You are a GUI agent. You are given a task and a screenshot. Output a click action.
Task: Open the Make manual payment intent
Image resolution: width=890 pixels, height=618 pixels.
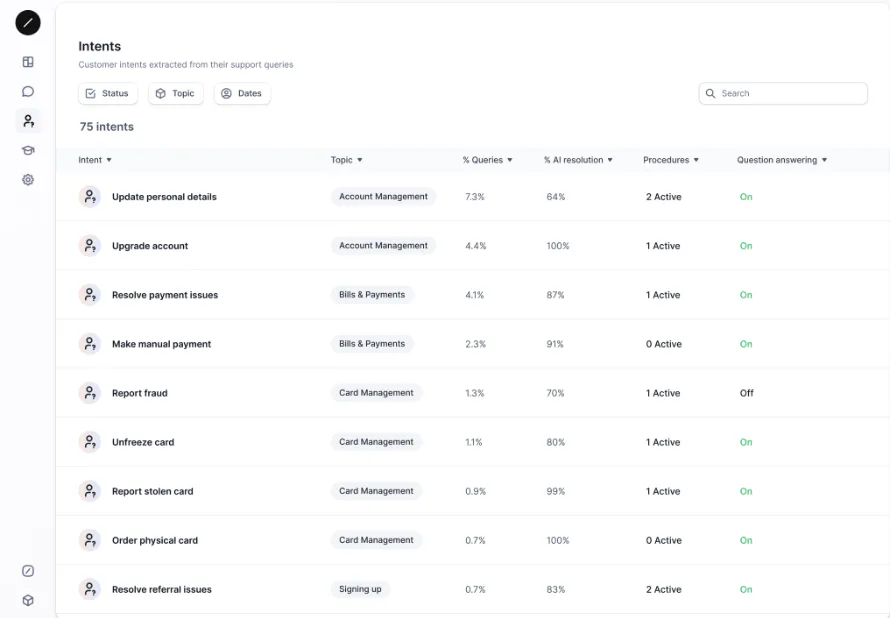coord(161,344)
